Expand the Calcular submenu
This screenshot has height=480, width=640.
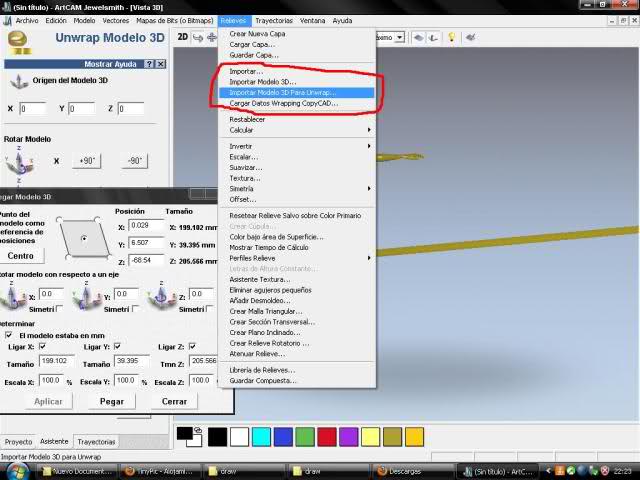tap(297, 130)
